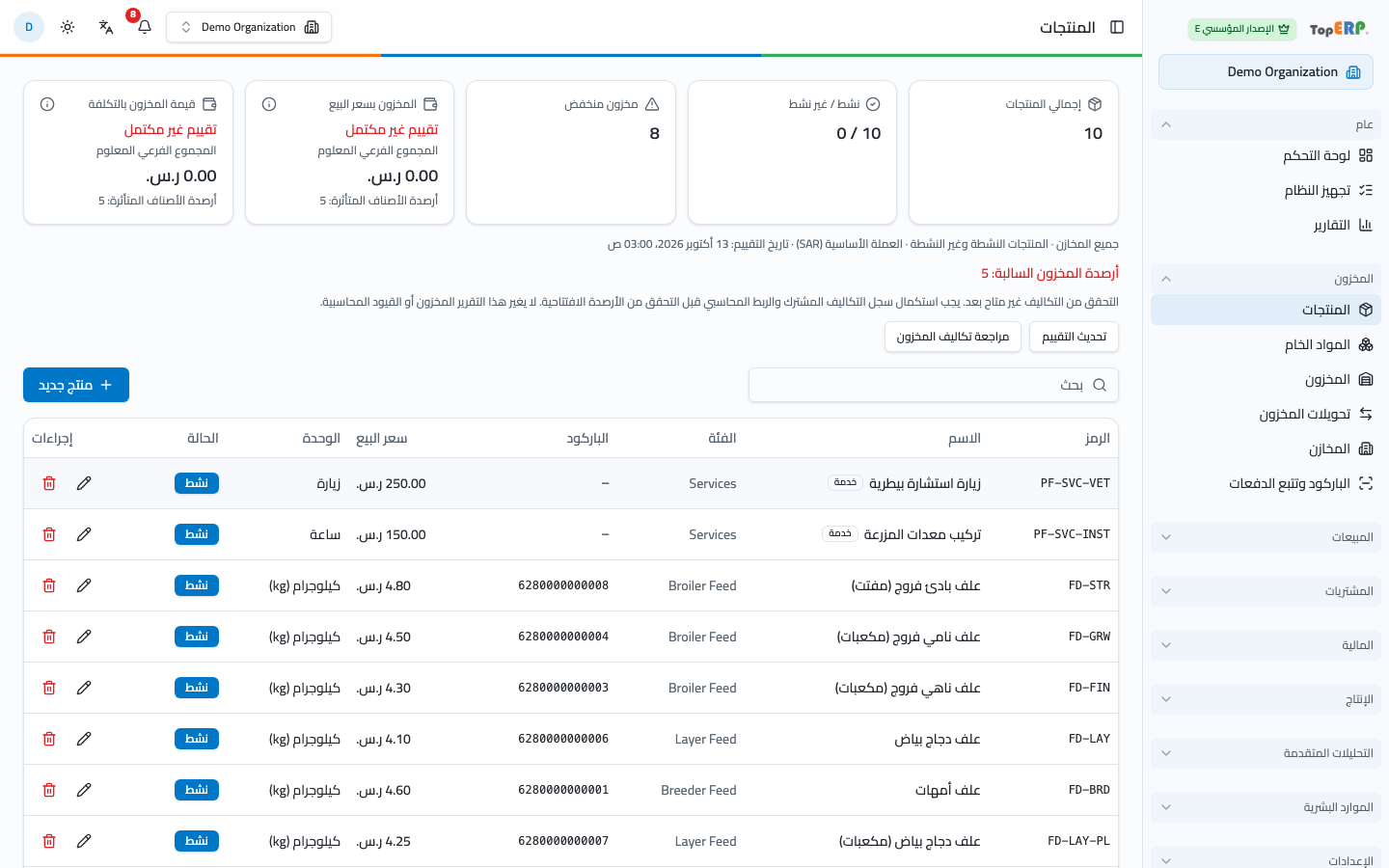Edit the تركيب معدات المزرعة product

[84, 534]
